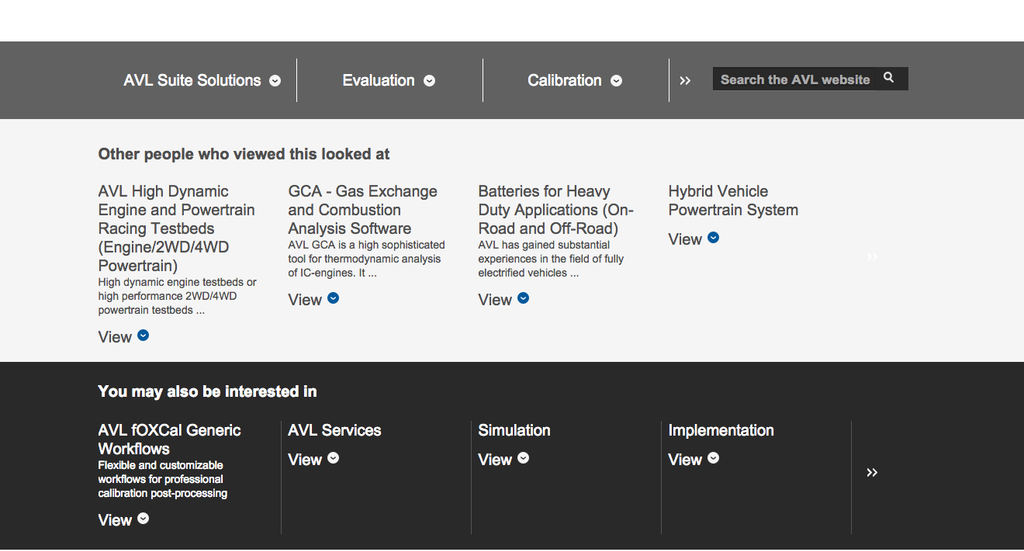The image size is (1024, 551).
Task: Open Batteries for Heavy Duty Applications title
Action: click(556, 210)
